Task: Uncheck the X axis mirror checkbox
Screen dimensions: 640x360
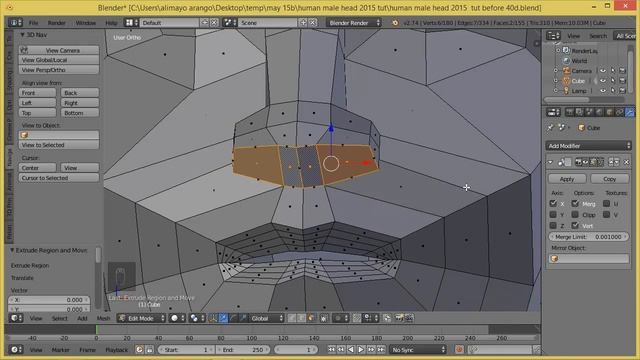Action: click(x=553, y=203)
